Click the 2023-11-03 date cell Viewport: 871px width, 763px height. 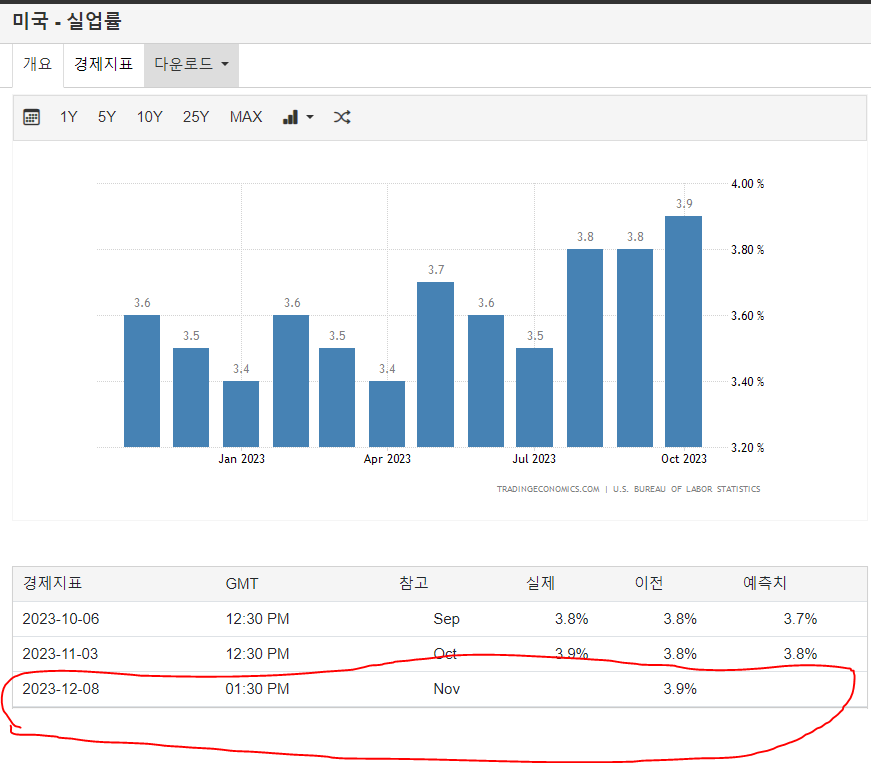61,654
